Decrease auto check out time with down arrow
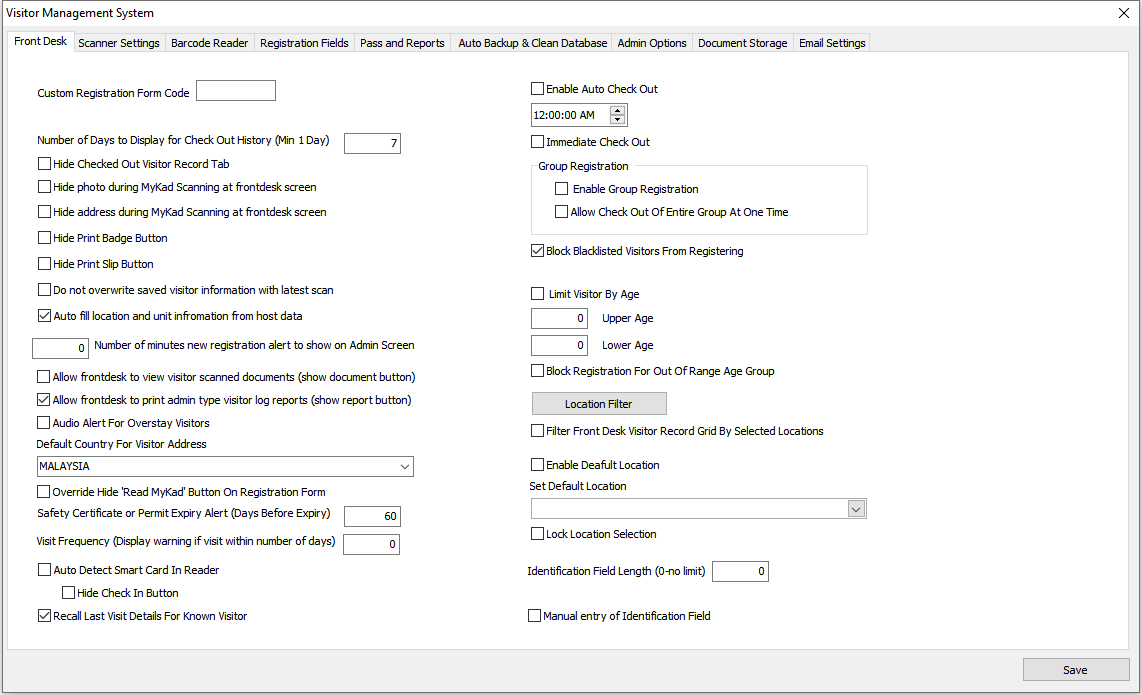Viewport: 1142px width, 695px height. point(617,120)
